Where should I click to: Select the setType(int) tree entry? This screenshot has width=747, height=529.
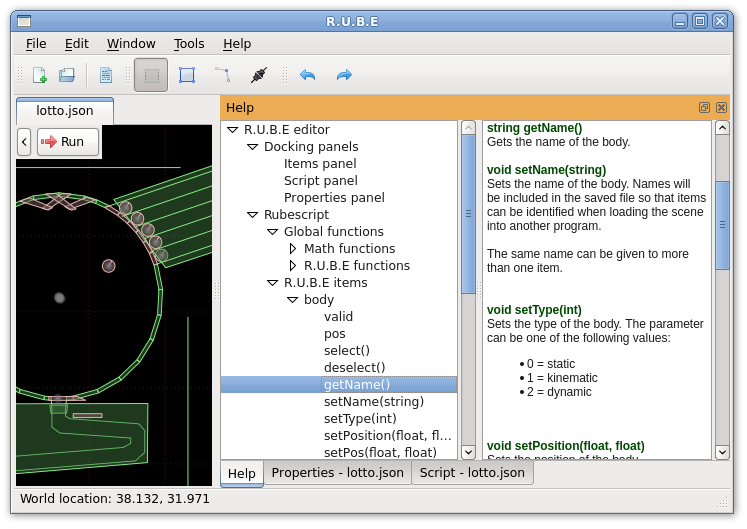[x=360, y=419]
